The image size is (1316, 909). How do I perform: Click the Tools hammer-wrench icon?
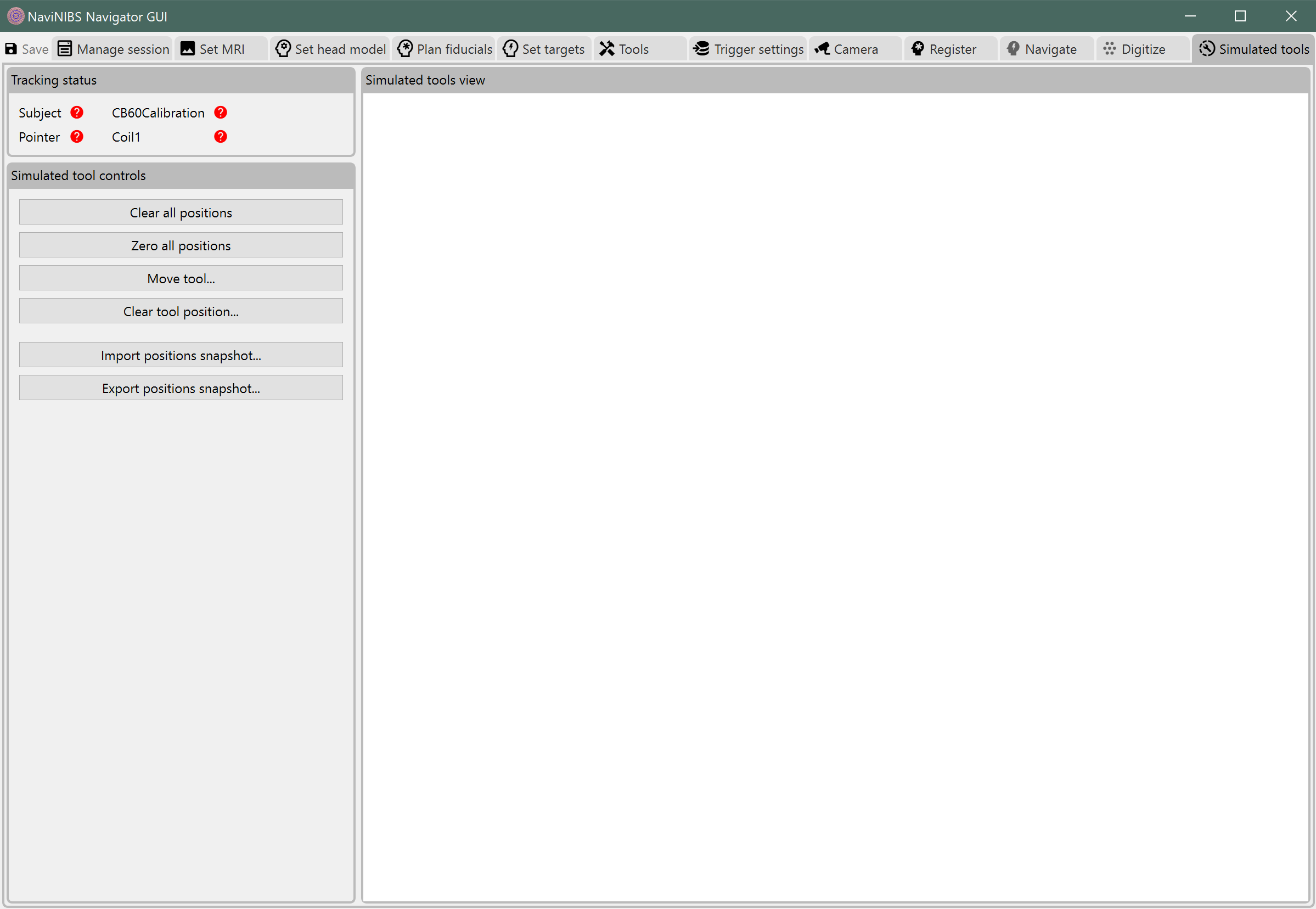tap(606, 49)
